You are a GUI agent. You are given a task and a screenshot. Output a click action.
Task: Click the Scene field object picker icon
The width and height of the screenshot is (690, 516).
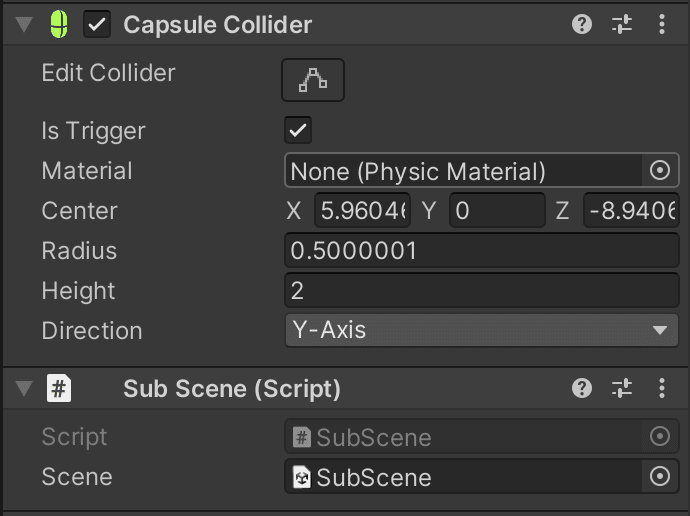[x=659, y=477]
